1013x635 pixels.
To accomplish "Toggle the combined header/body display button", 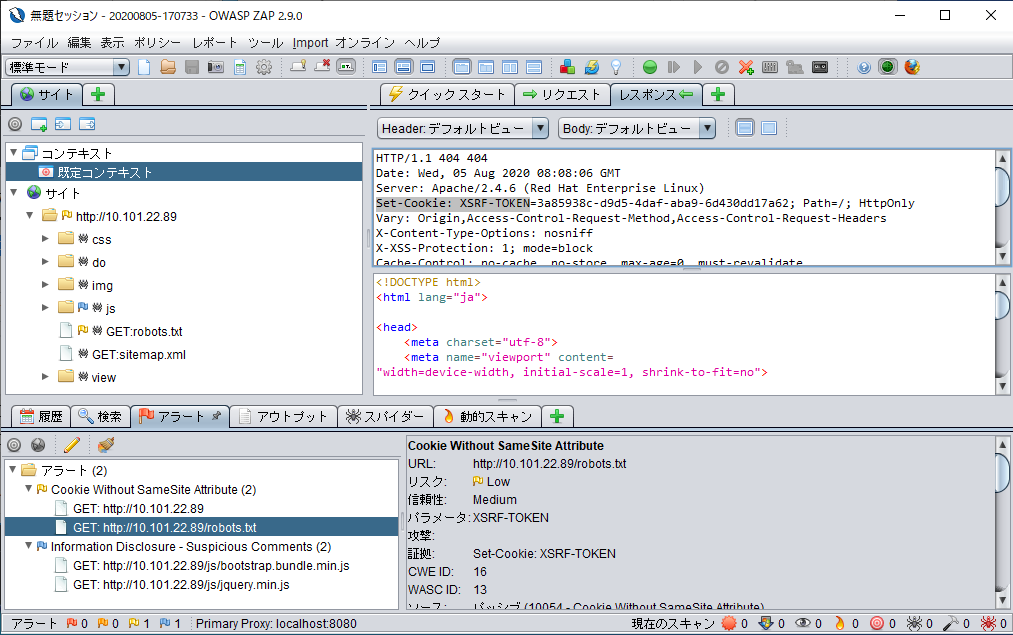I will [769, 128].
